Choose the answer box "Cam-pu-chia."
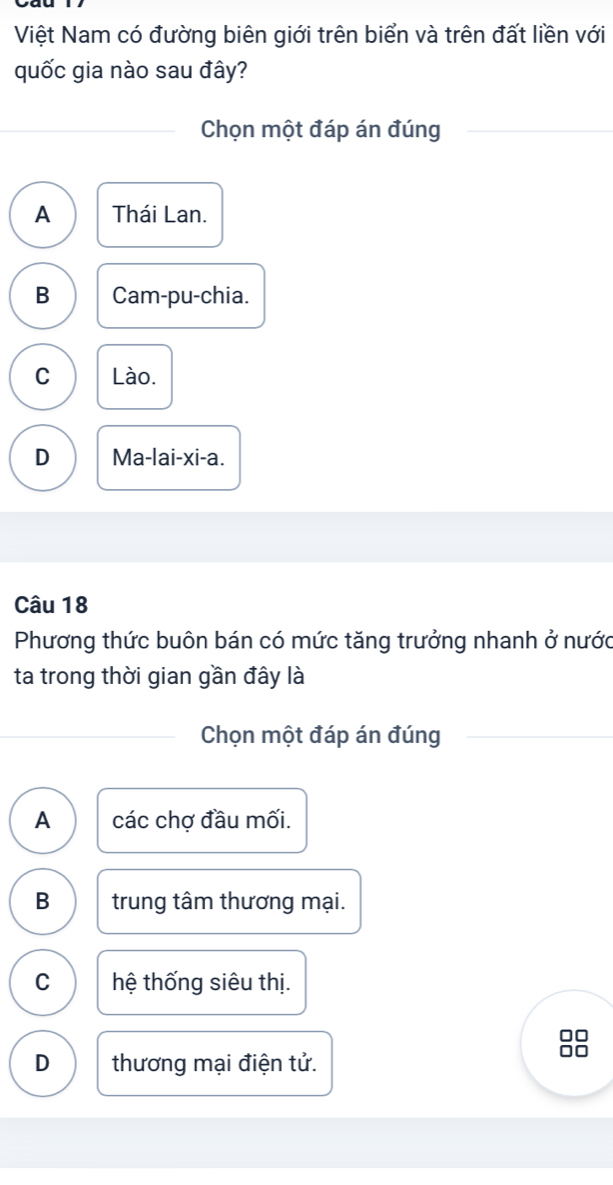 (x=181, y=295)
